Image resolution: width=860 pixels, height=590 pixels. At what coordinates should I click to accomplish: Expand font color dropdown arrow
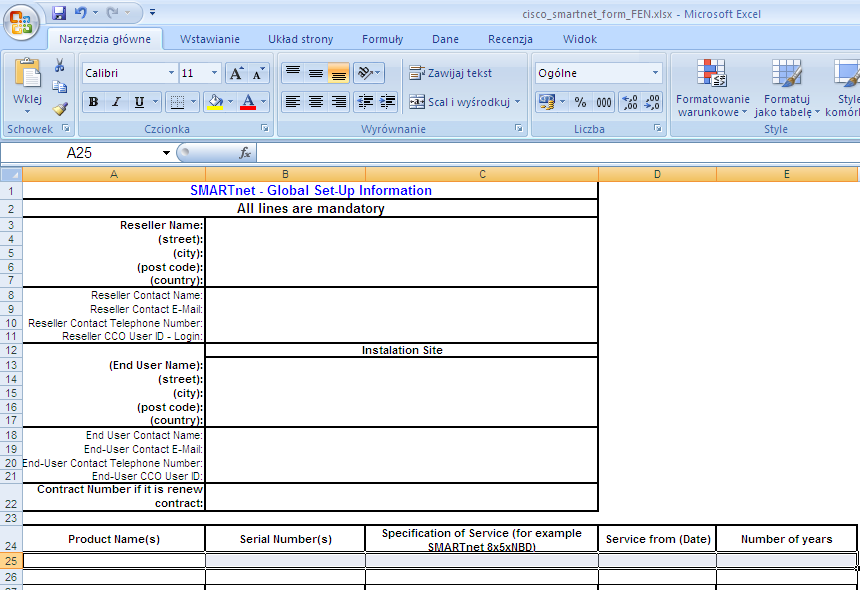coord(263,102)
